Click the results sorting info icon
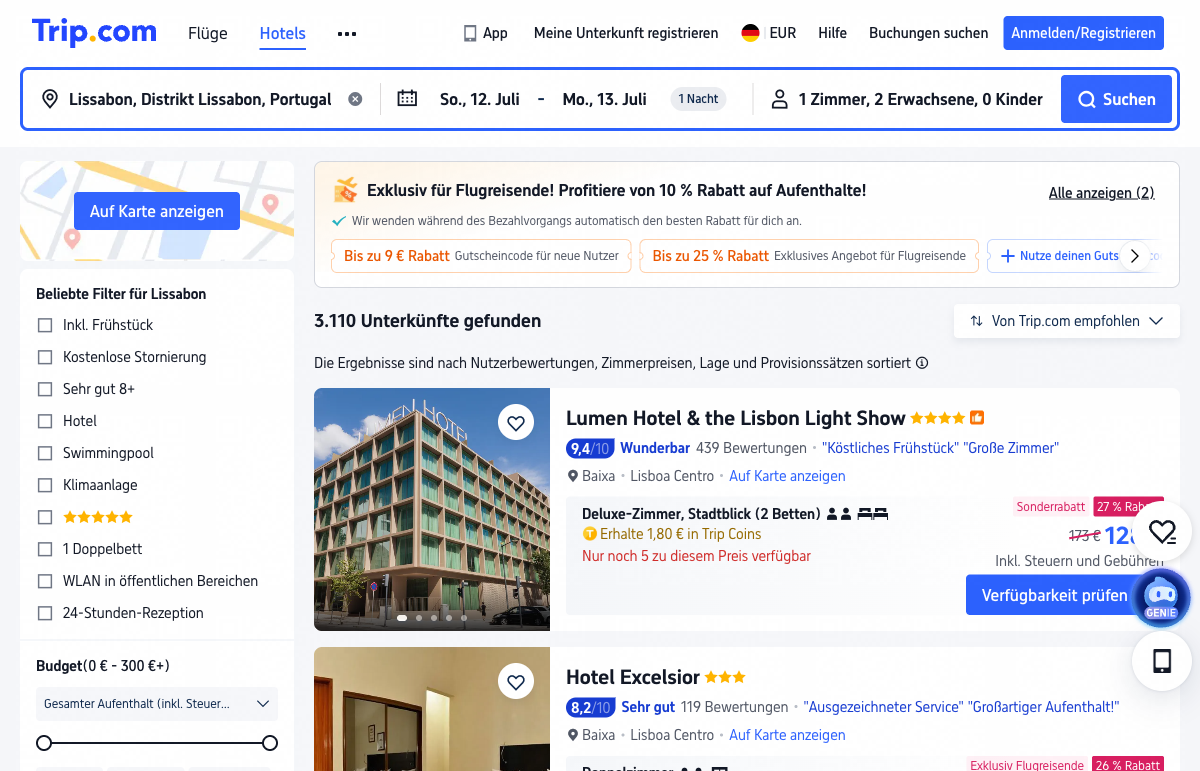Image resolution: width=1200 pixels, height=771 pixels. [x=922, y=363]
